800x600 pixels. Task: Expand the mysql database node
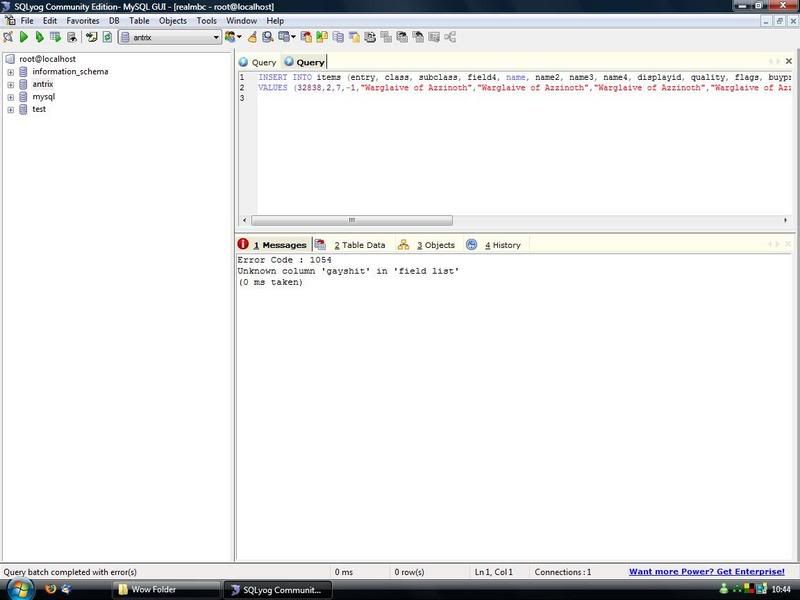pos(10,97)
